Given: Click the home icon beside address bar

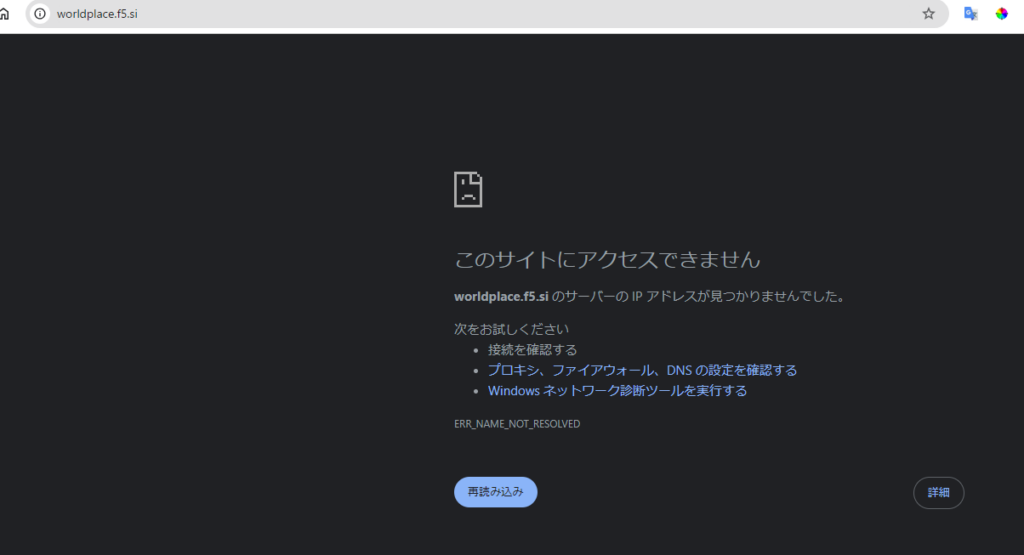Looking at the screenshot, I should (x=4, y=14).
